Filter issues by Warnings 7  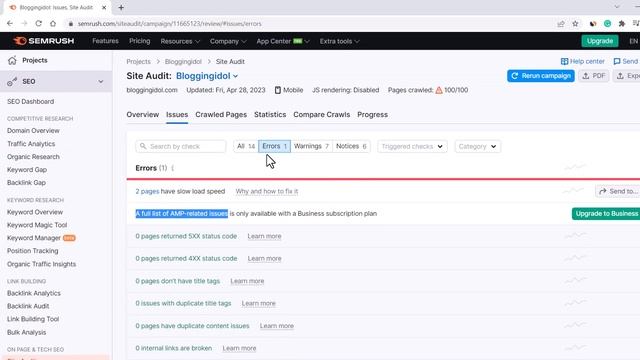tap(311, 146)
